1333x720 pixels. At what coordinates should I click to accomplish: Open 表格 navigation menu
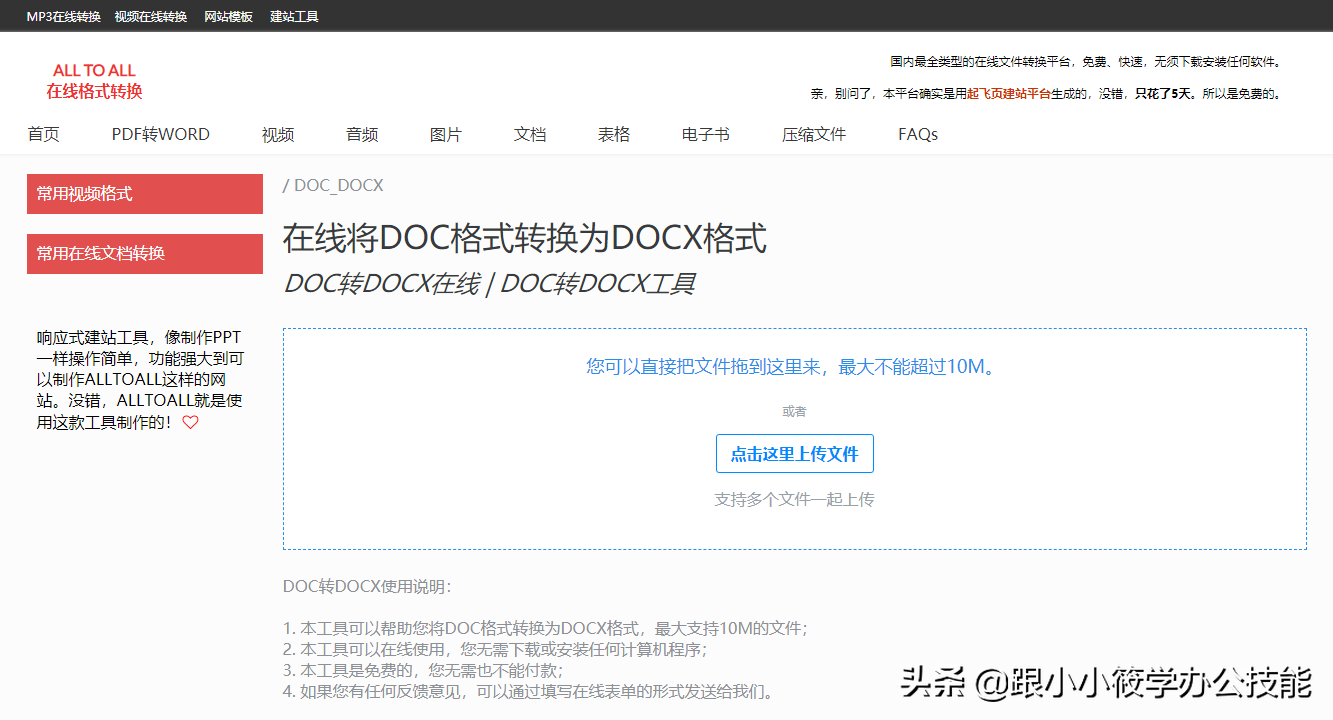click(x=614, y=134)
